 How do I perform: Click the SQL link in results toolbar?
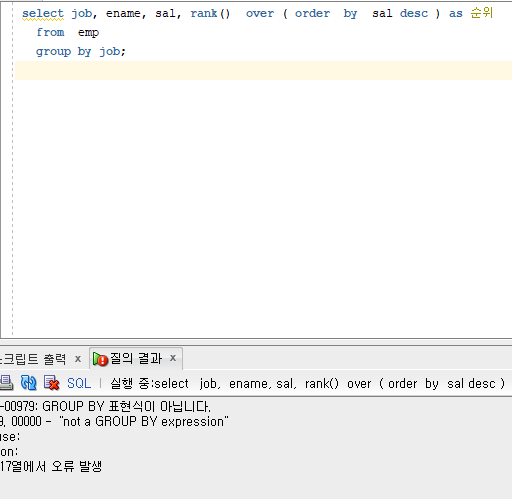[x=79, y=383]
